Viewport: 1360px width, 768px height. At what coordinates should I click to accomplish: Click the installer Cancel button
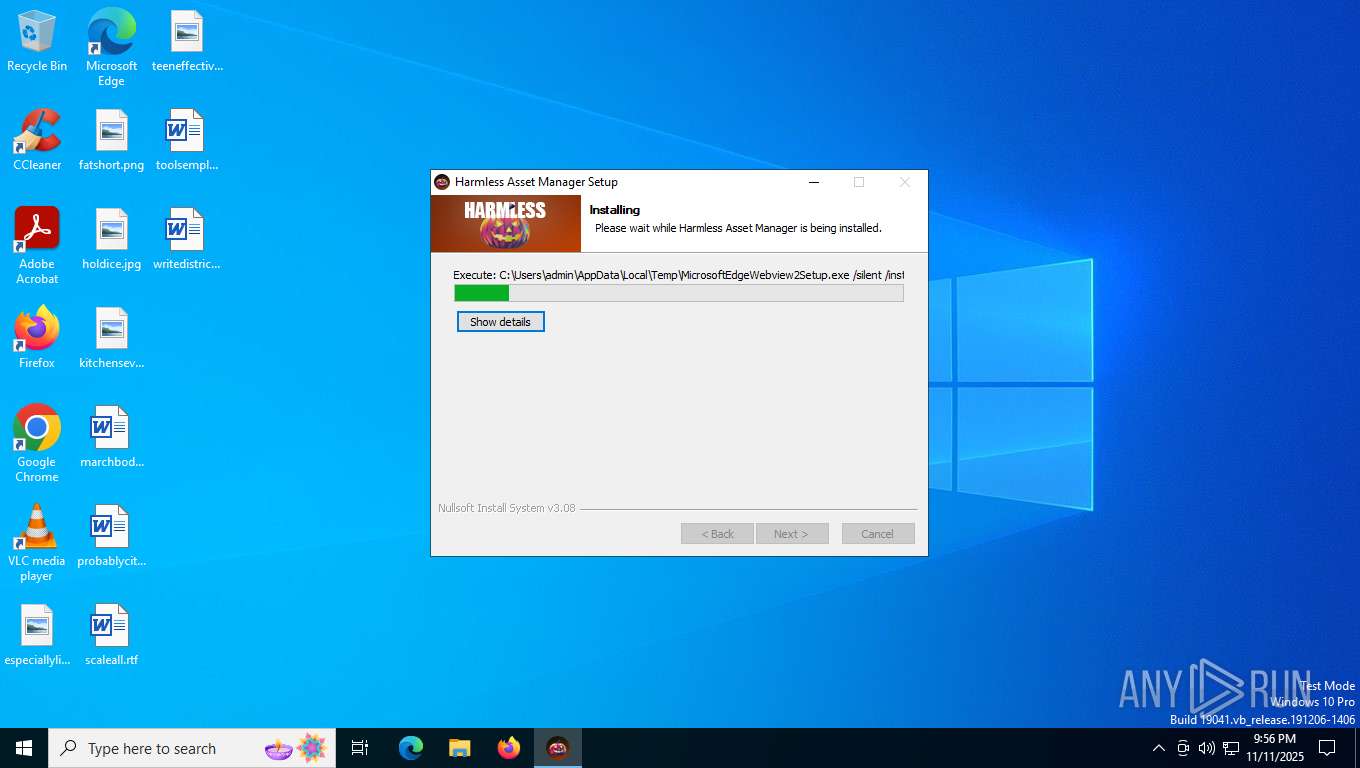coord(878,534)
